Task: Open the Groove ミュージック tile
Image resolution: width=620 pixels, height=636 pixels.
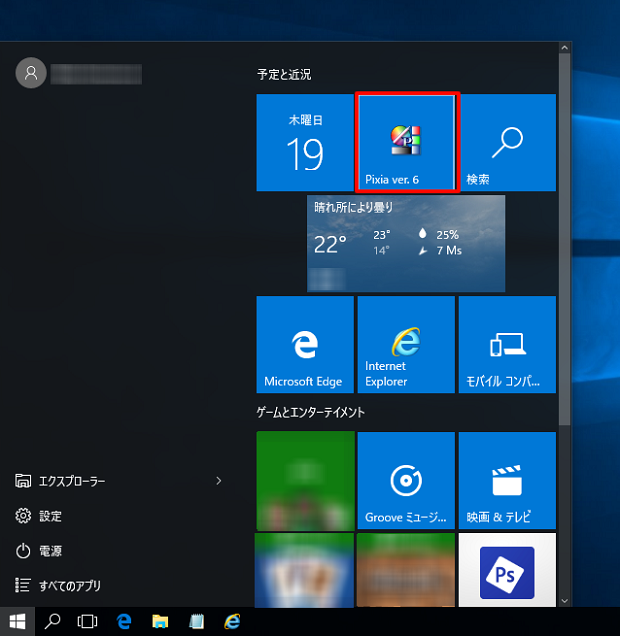Action: pyautogui.click(x=406, y=480)
